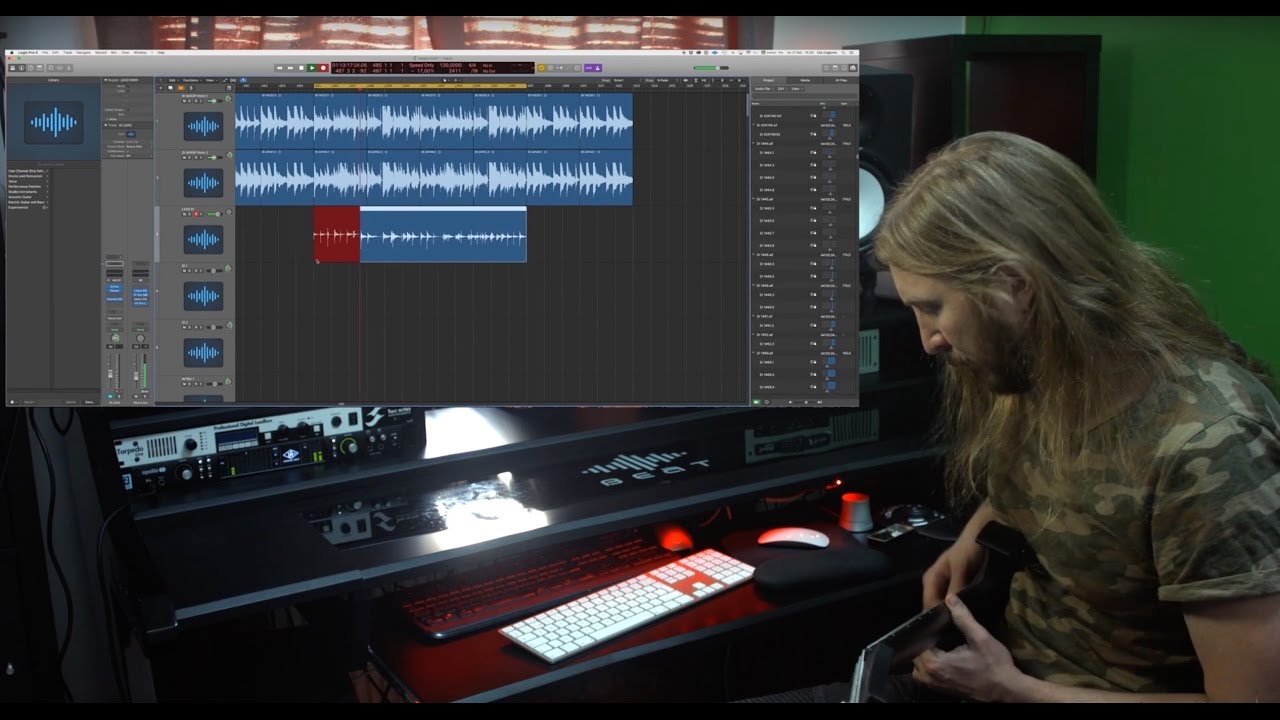Click the Revert button in the Library footer

click(29, 402)
